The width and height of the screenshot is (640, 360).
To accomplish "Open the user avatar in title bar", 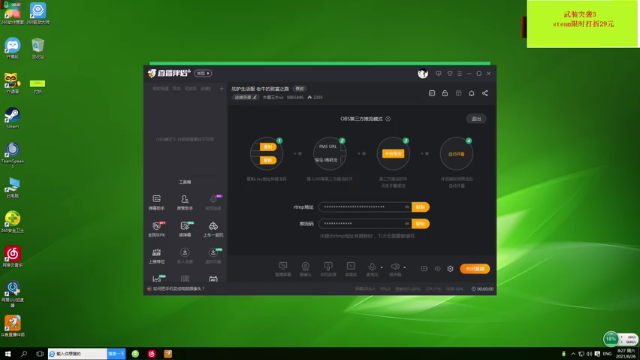I will pyautogui.click(x=423, y=73).
